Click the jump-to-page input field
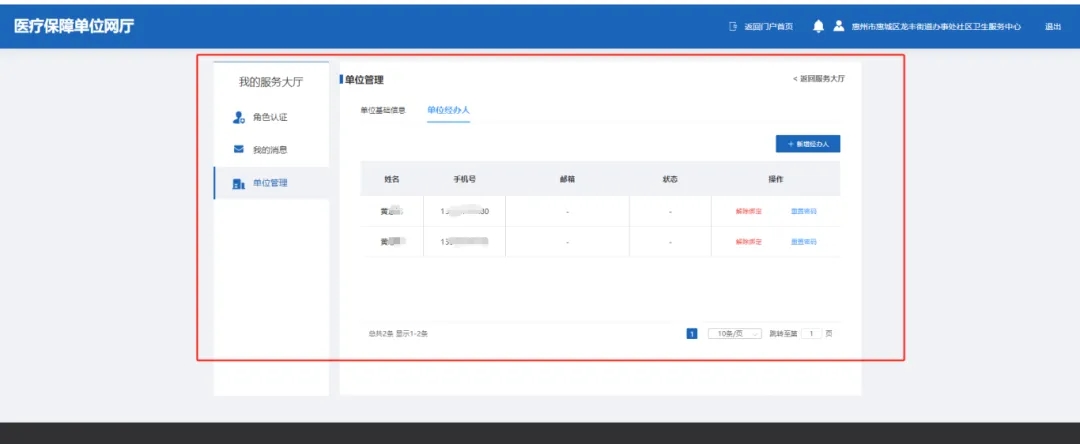 (x=812, y=333)
